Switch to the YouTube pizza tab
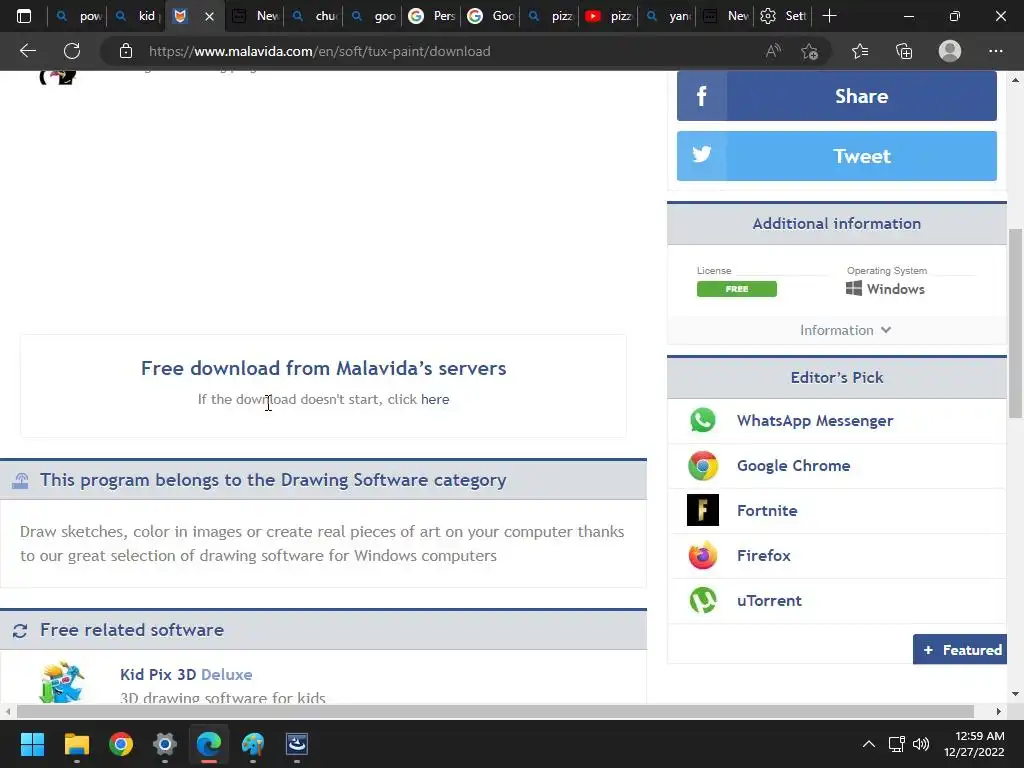The height and width of the screenshot is (768, 1024). coord(608,16)
